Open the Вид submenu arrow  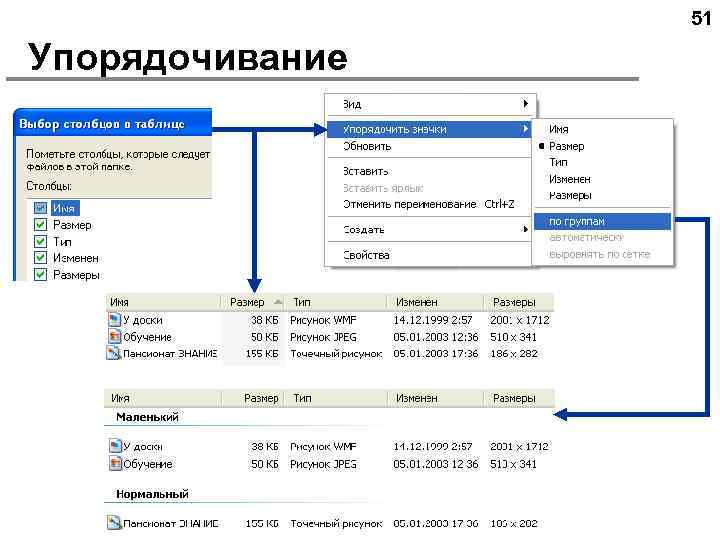coord(525,103)
